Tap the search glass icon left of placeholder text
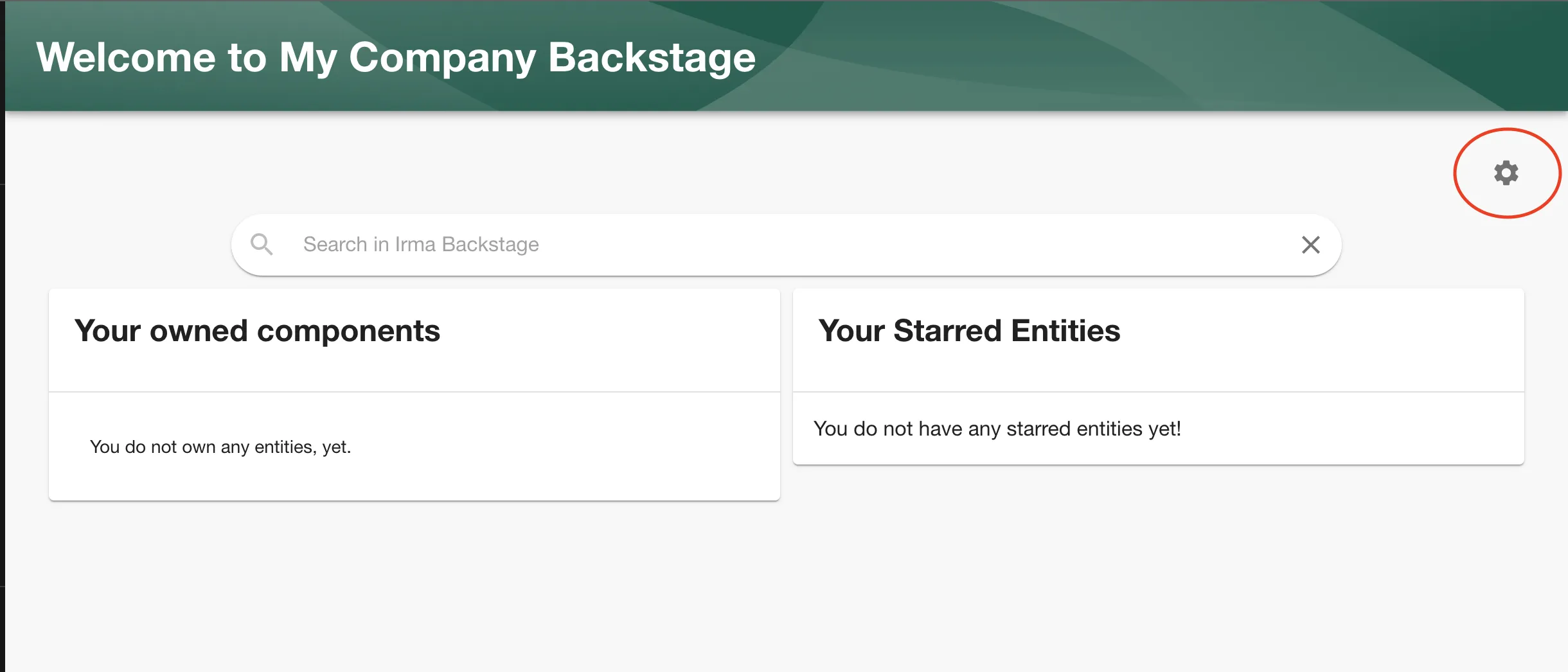This screenshot has height=672, width=1568. tap(262, 244)
